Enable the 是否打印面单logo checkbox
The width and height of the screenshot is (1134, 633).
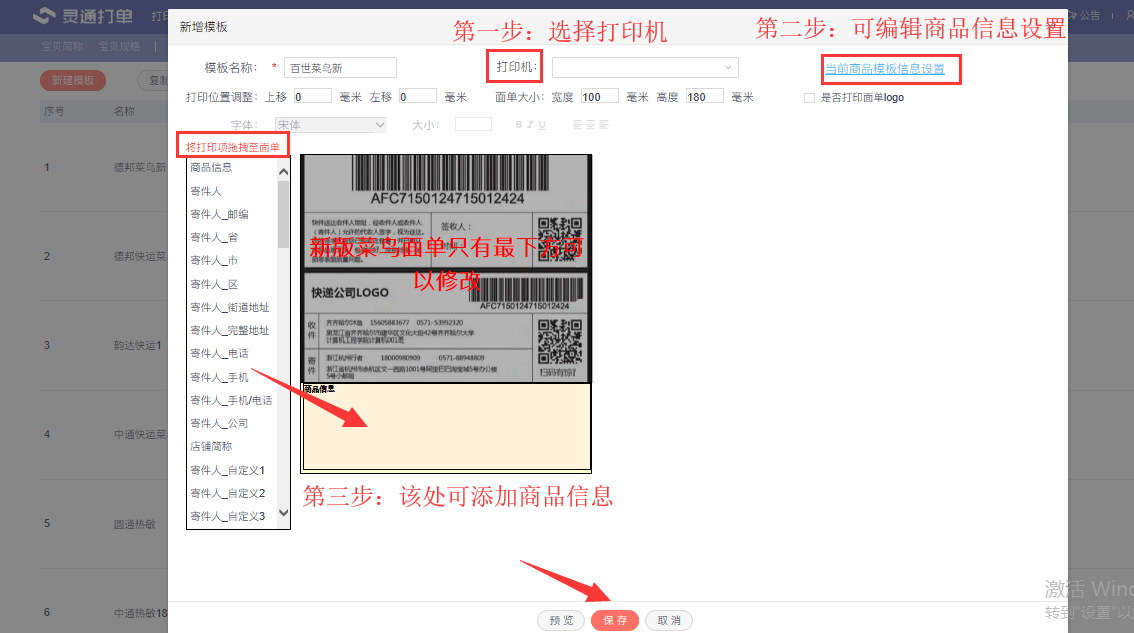click(809, 98)
